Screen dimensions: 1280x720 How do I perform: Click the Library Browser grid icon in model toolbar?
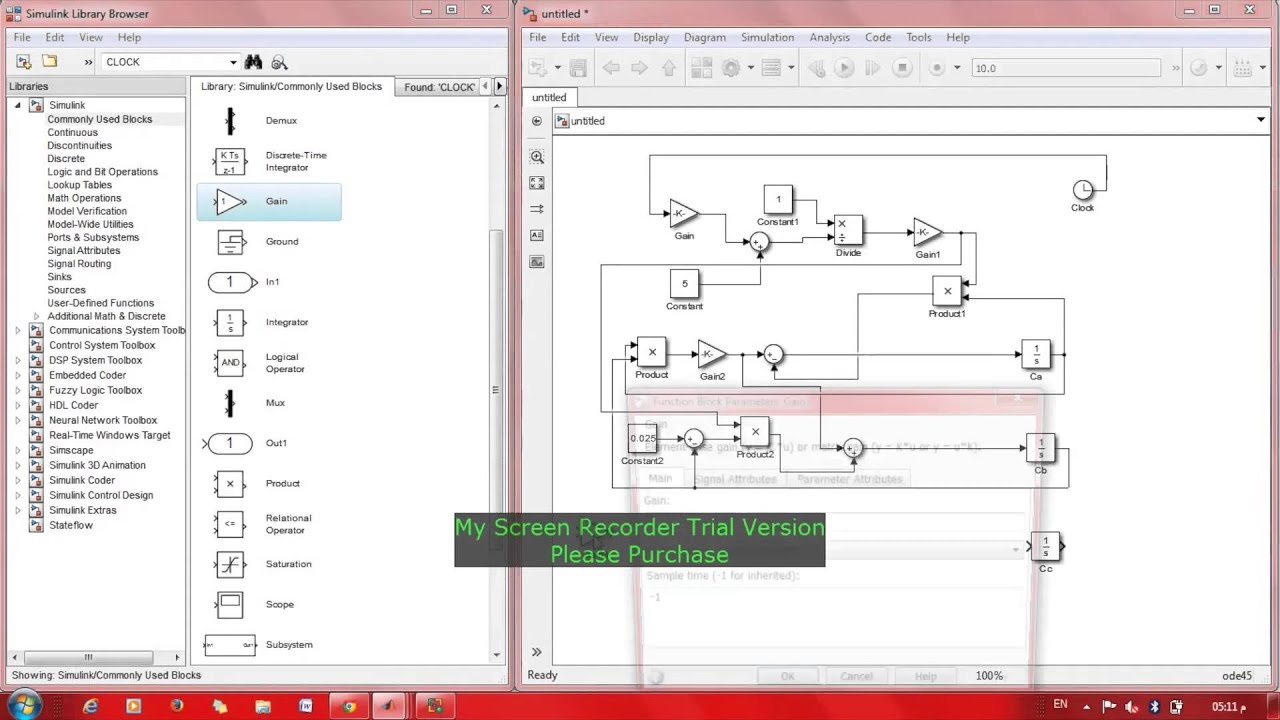pyautogui.click(x=701, y=68)
